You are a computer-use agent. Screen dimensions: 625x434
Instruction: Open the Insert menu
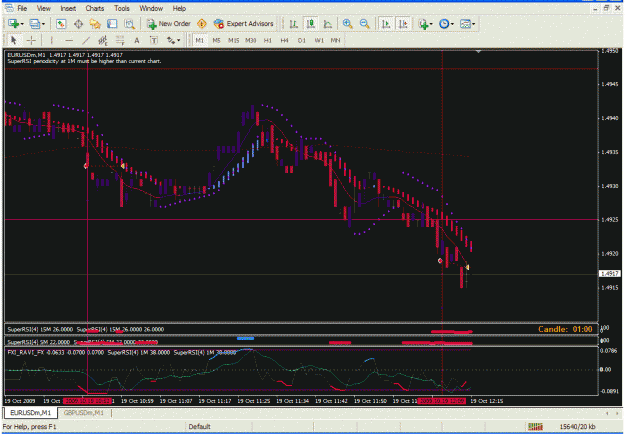click(68, 8)
